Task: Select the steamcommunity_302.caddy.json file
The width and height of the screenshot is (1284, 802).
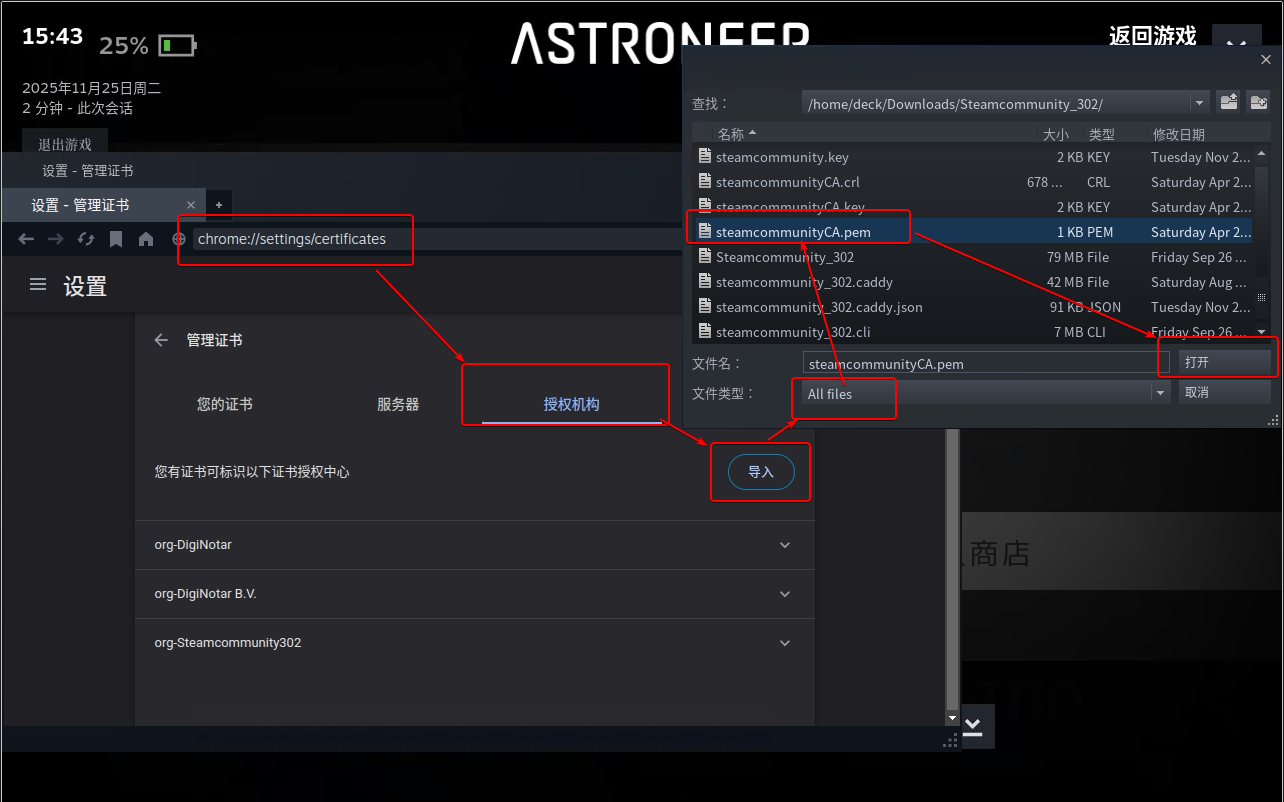Action: (819, 307)
